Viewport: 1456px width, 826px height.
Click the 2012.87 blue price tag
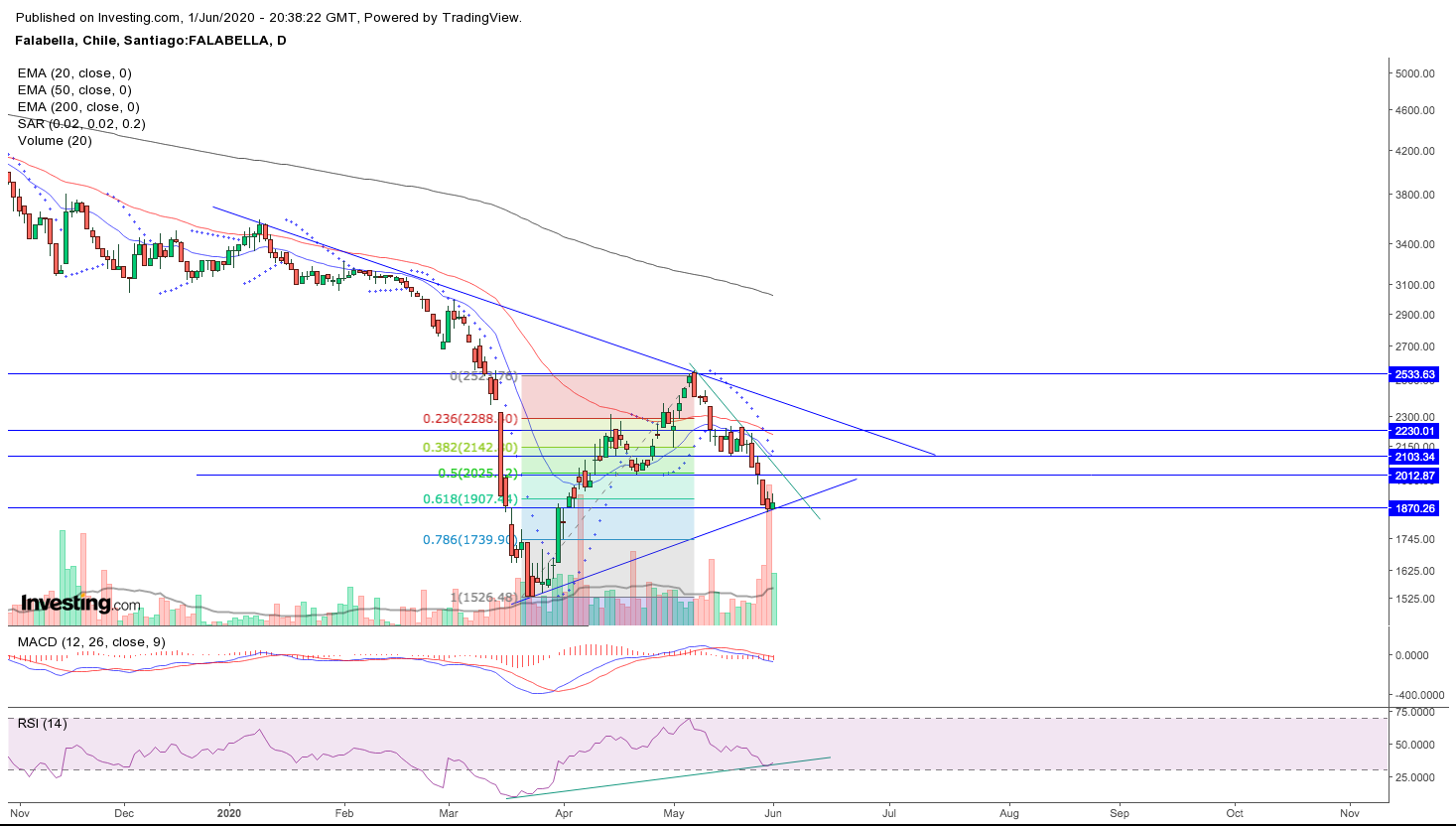click(x=1415, y=476)
